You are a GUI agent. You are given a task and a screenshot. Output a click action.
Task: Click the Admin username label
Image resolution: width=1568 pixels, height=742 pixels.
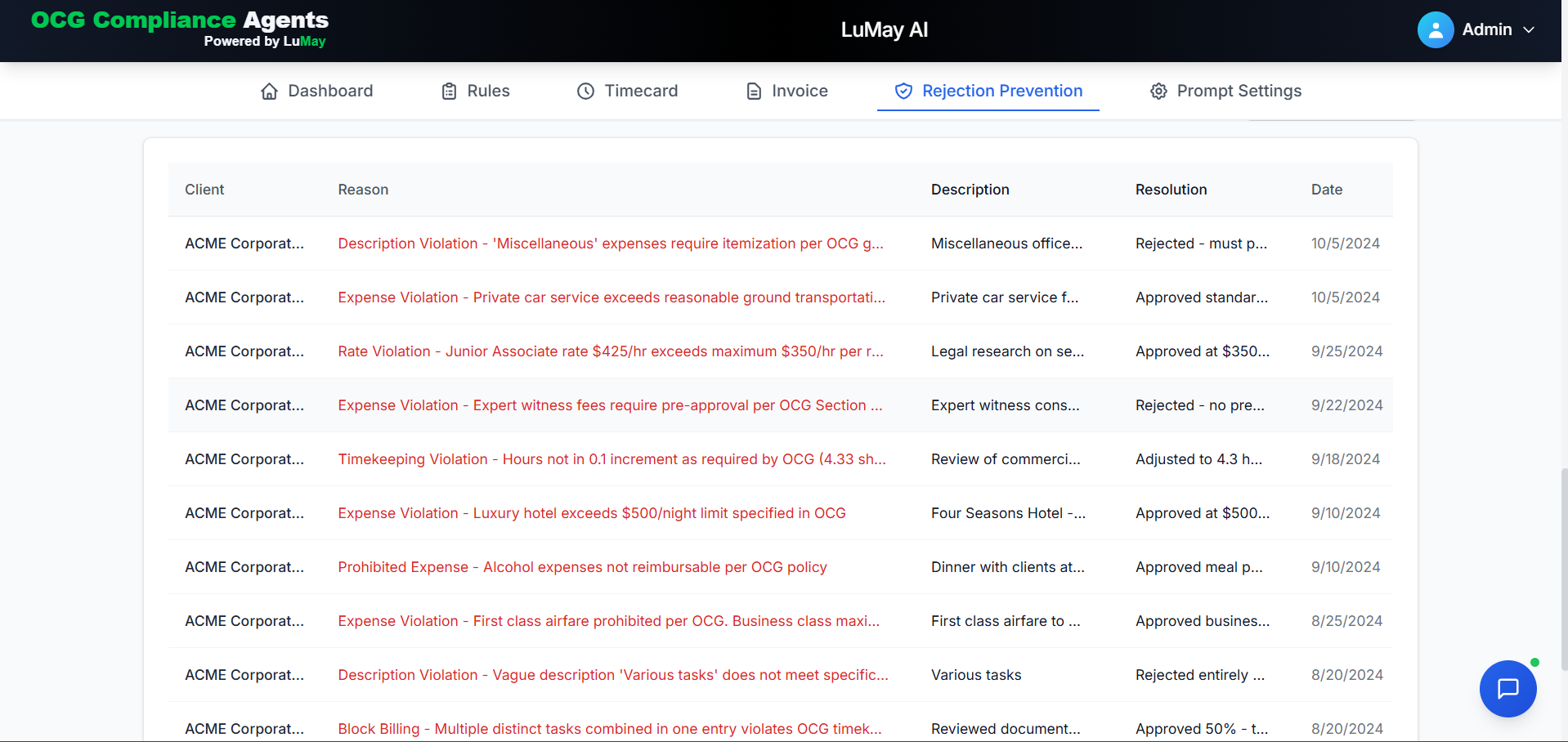1487,30
